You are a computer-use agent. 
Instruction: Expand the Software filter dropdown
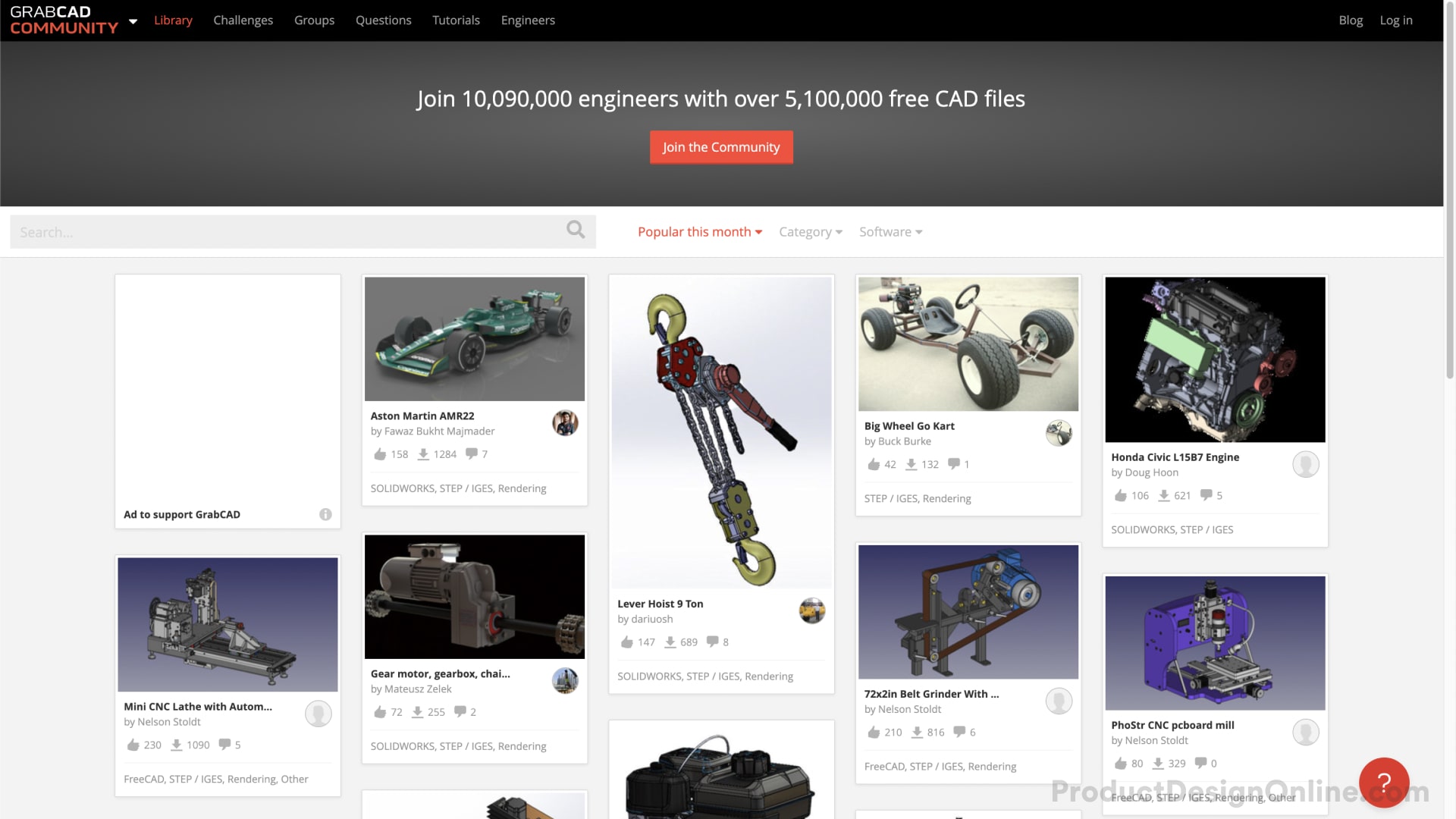[x=889, y=231]
